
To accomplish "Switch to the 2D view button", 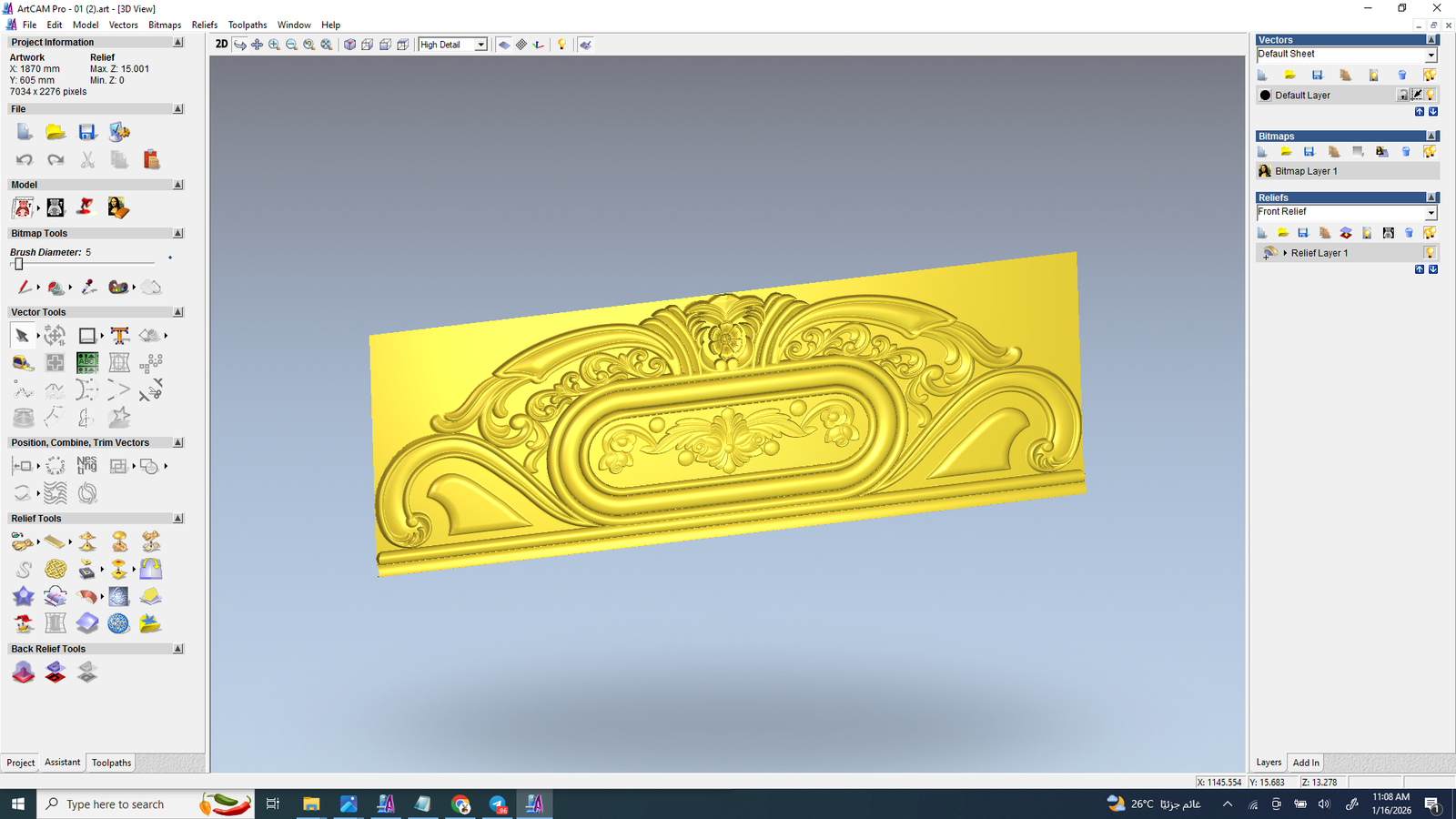I will click(x=221, y=45).
